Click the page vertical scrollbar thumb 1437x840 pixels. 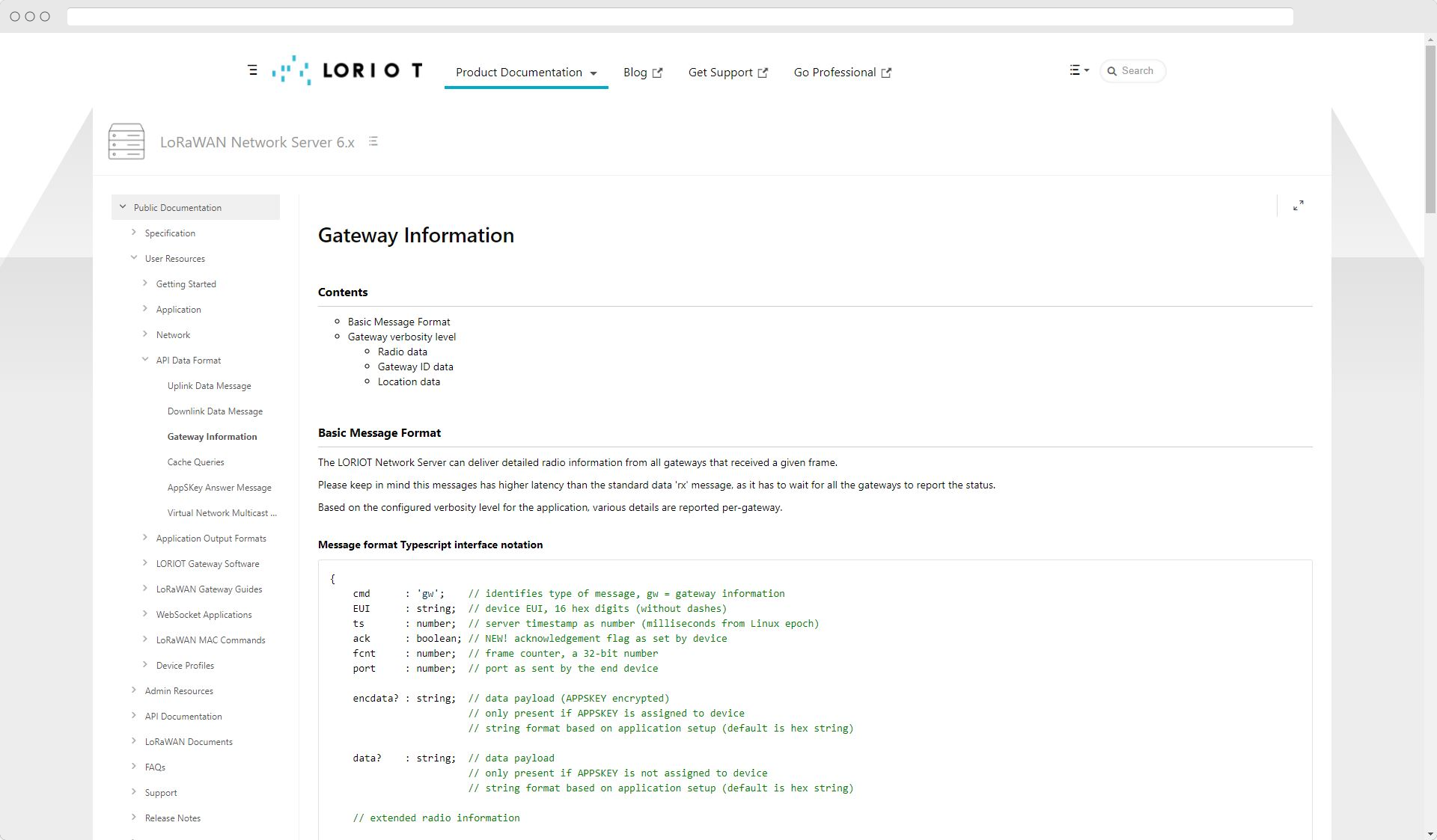[1430, 129]
